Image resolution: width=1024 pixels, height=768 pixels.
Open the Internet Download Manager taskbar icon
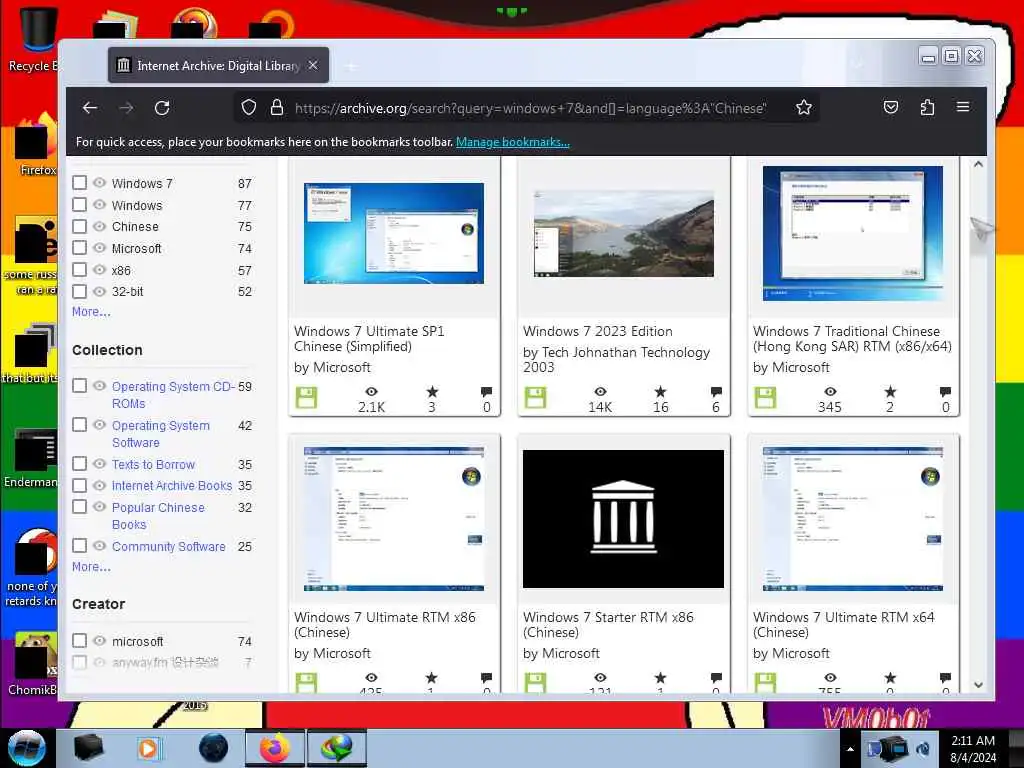[x=336, y=748]
